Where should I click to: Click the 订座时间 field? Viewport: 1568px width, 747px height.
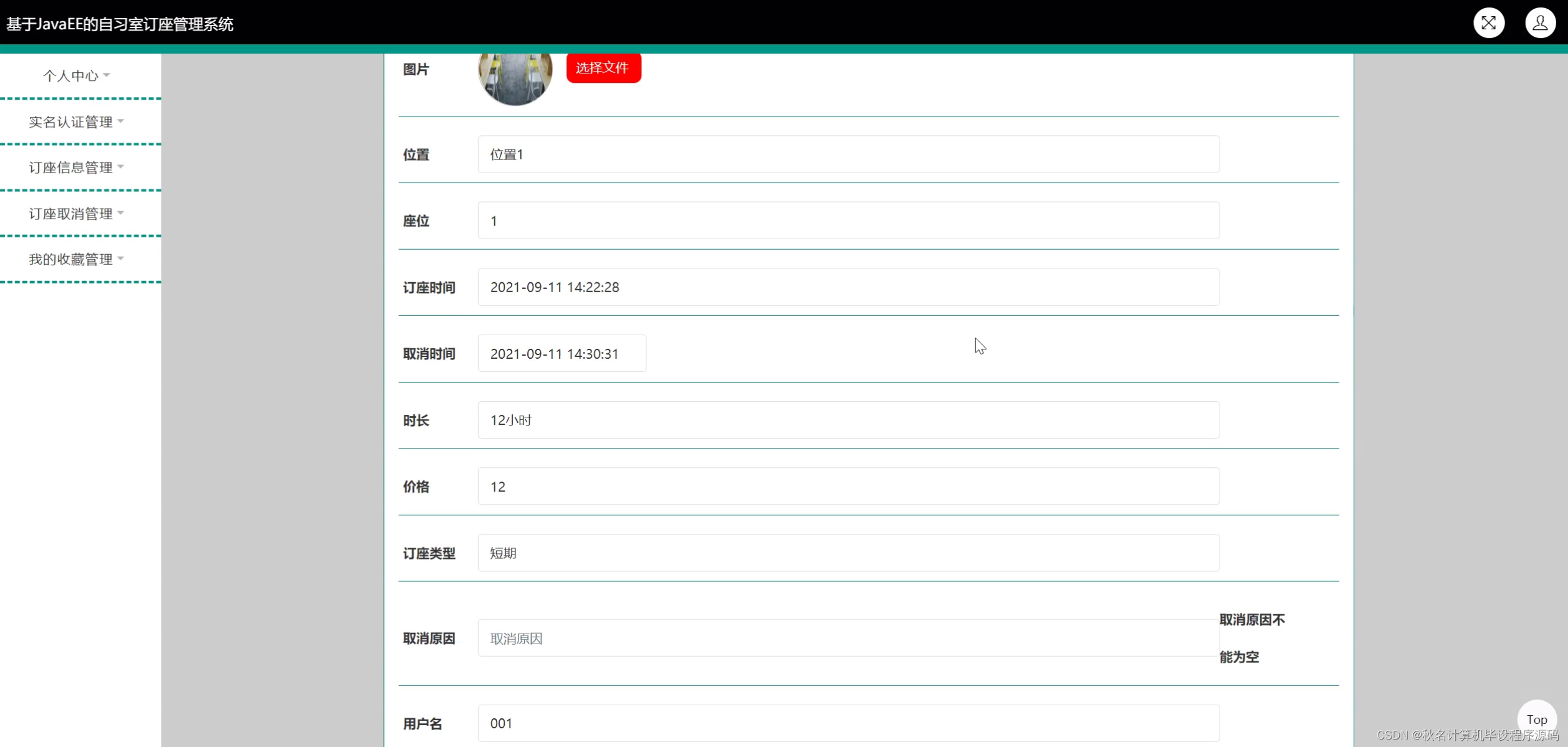tap(848, 287)
